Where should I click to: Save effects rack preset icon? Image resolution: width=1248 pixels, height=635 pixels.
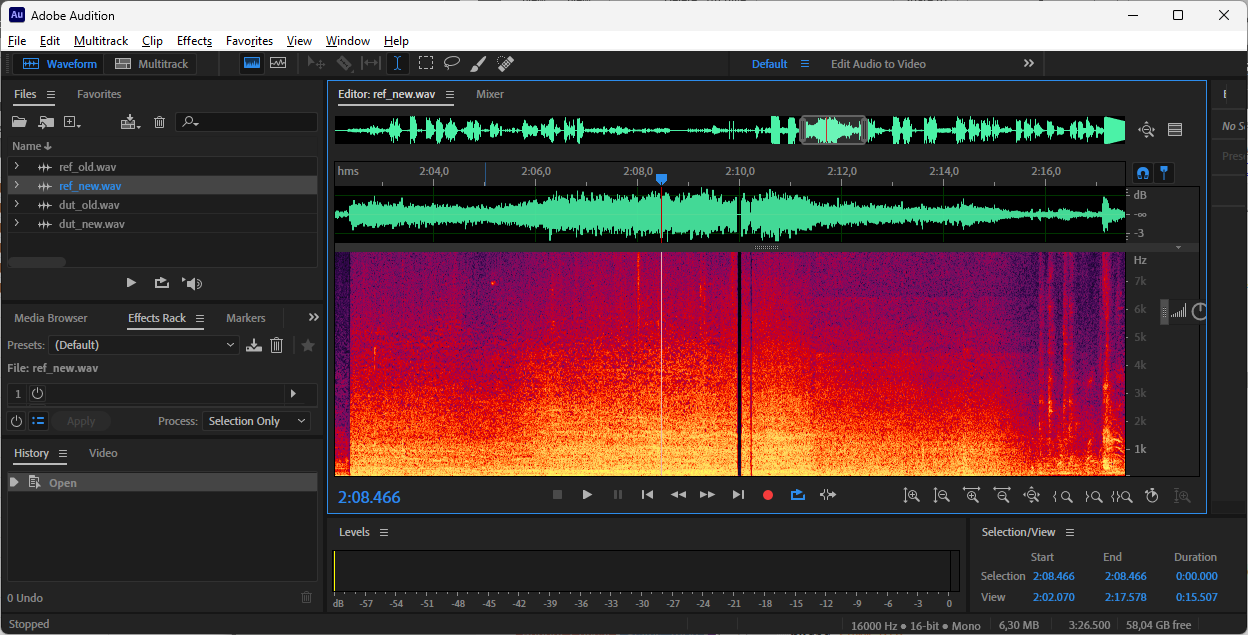point(254,345)
